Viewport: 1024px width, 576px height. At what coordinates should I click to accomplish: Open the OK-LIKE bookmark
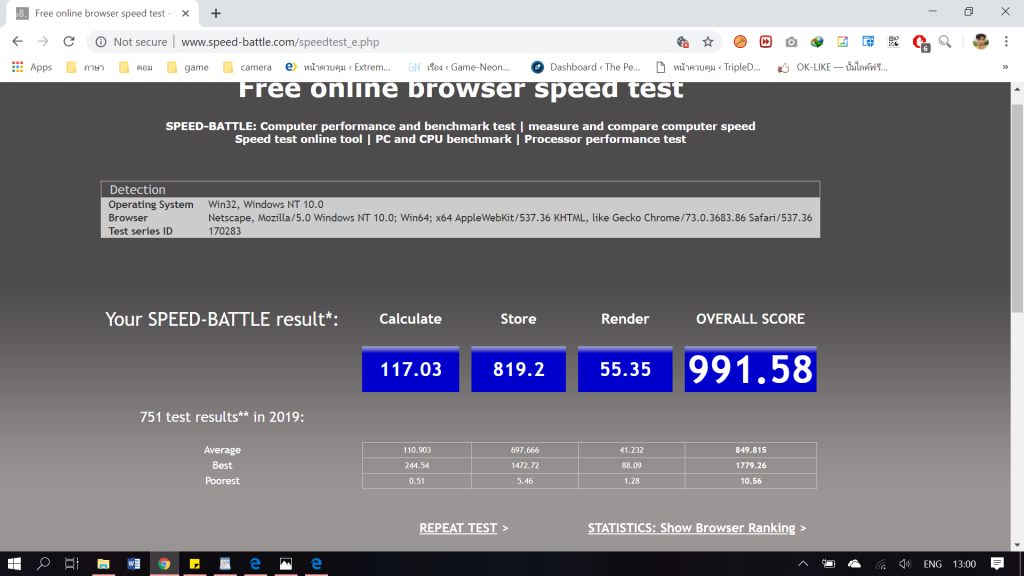point(833,67)
